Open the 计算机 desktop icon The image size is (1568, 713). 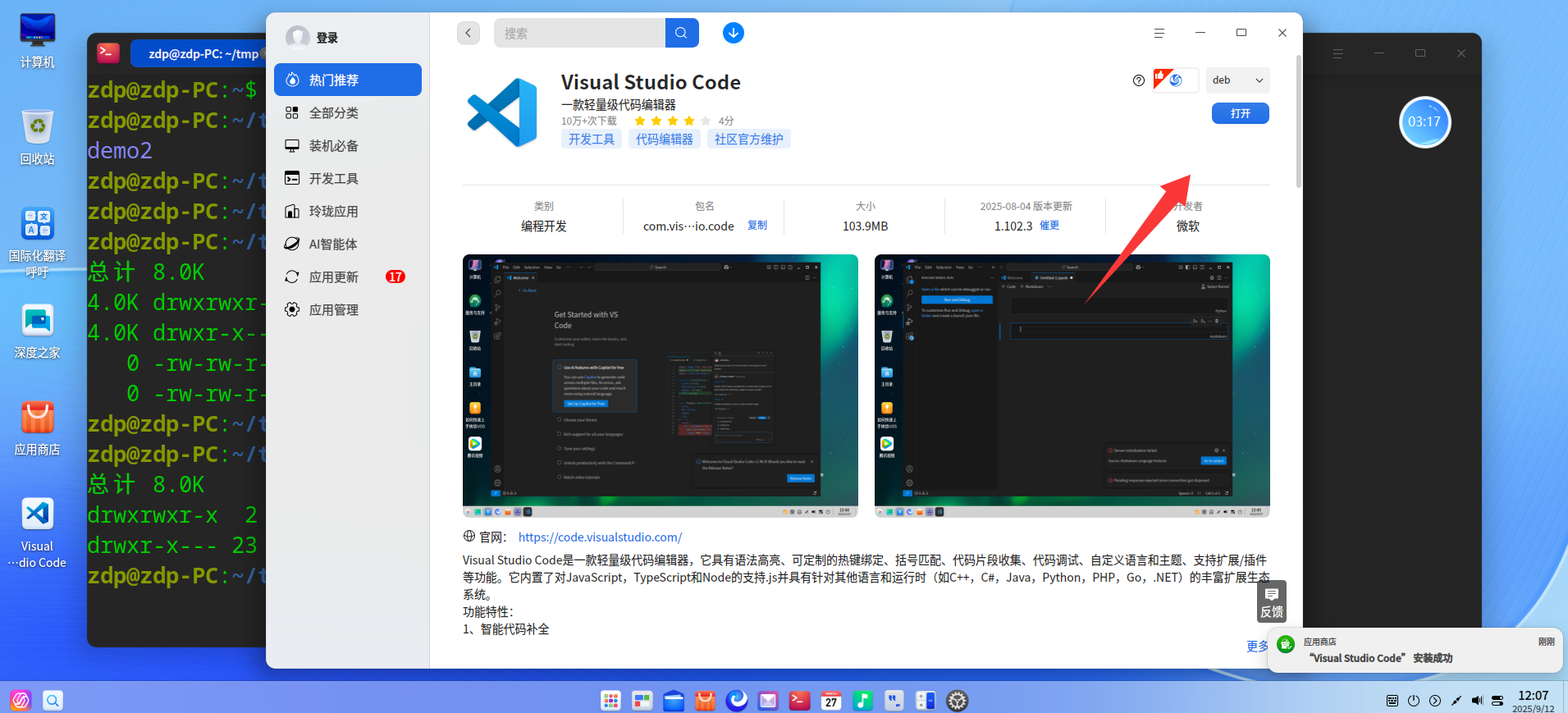(37, 39)
